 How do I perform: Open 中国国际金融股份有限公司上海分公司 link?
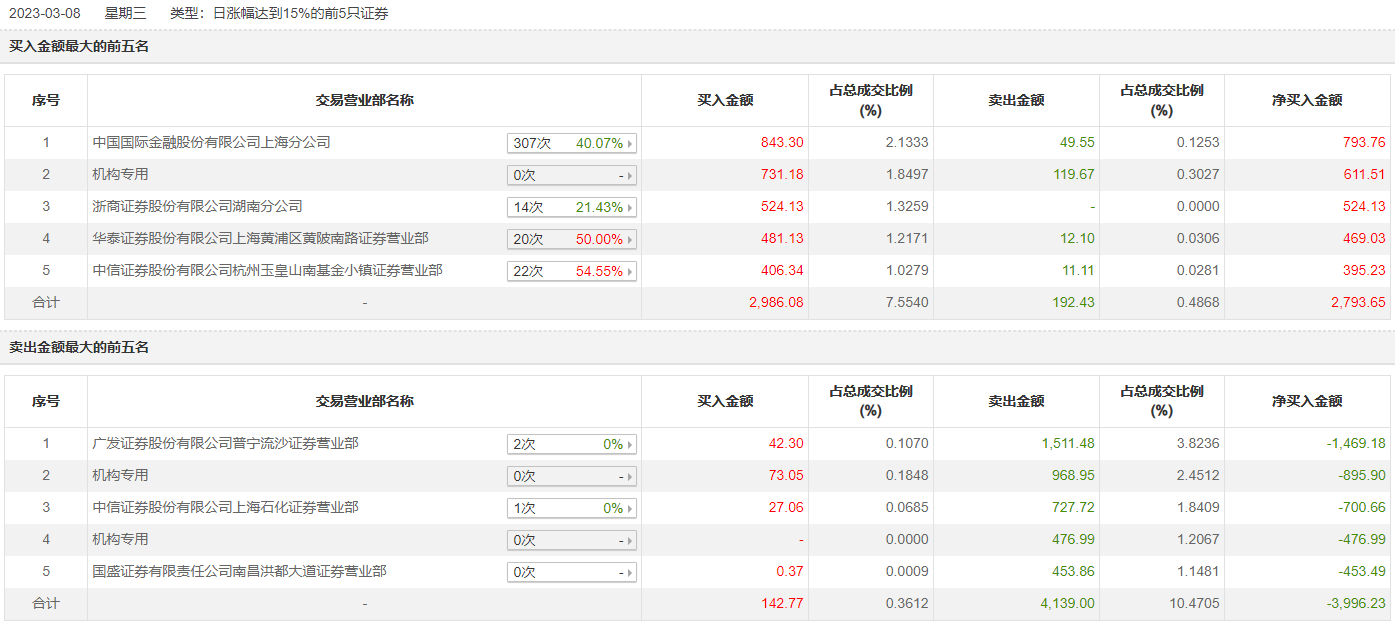pyautogui.click(x=211, y=143)
